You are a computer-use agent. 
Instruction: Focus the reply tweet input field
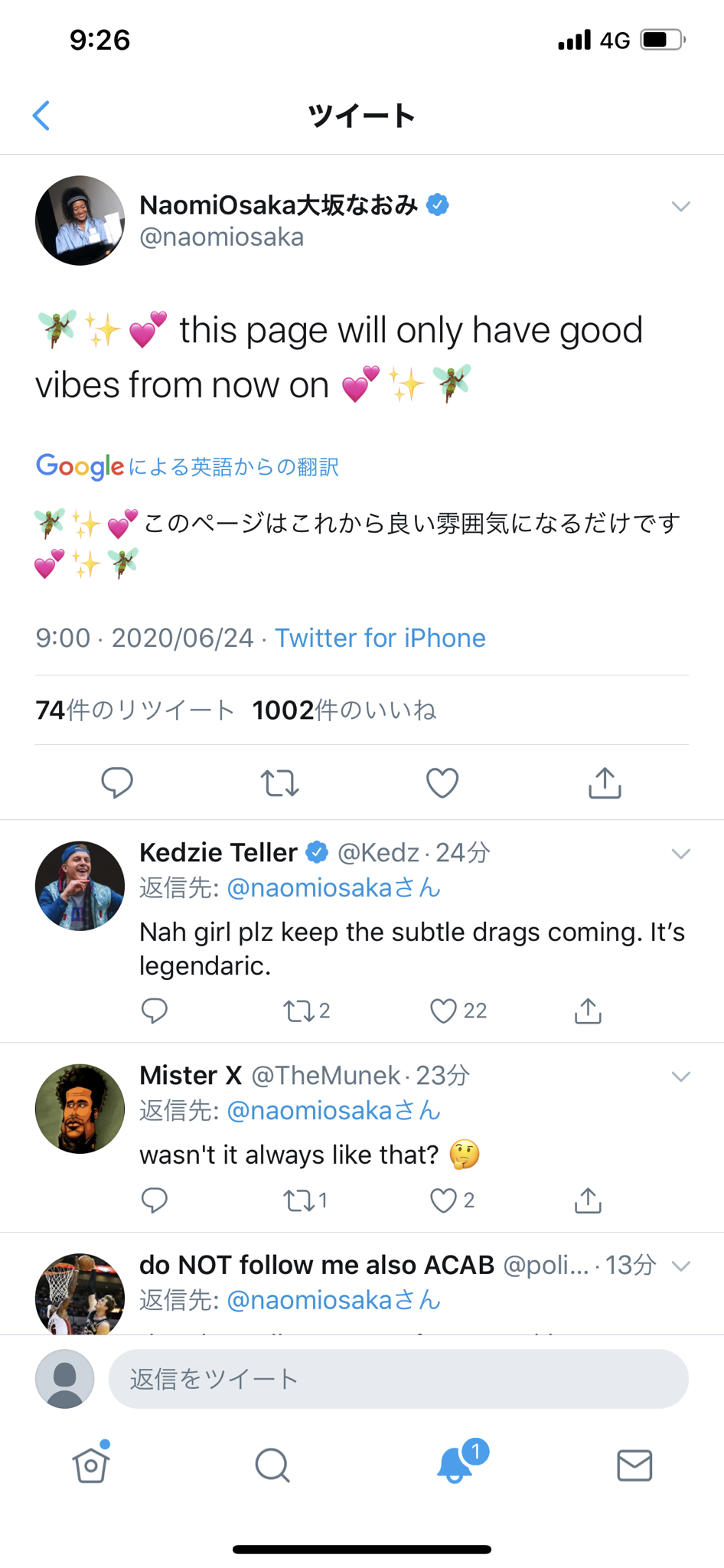pyautogui.click(x=398, y=1379)
